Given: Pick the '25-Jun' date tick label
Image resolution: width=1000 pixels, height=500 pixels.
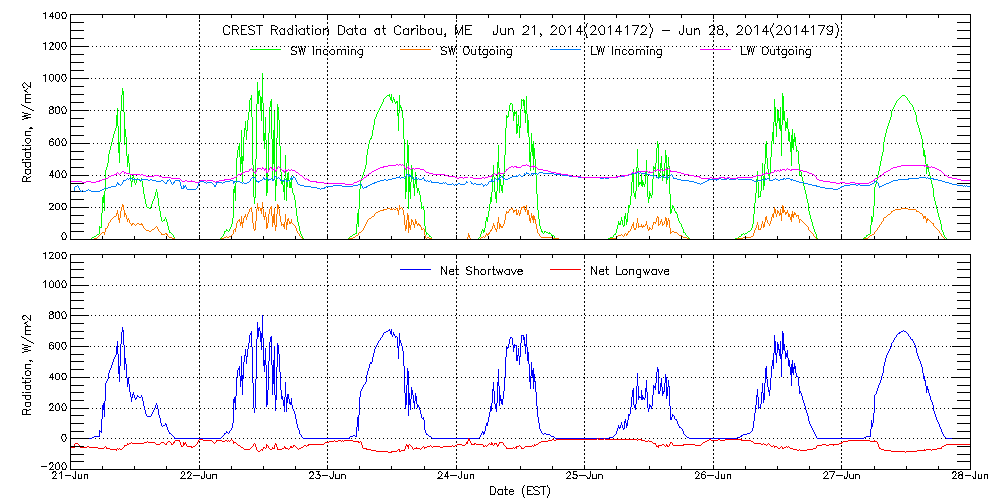Looking at the screenshot, I should 584,477.
